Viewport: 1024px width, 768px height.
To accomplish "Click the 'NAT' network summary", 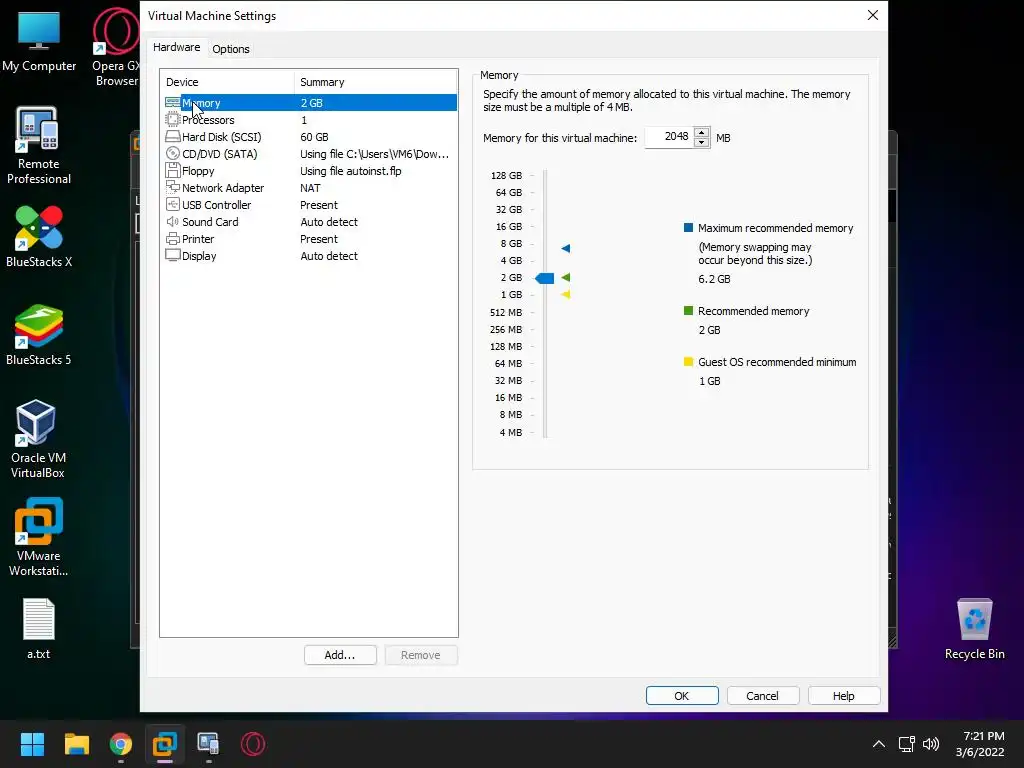I will [310, 187].
